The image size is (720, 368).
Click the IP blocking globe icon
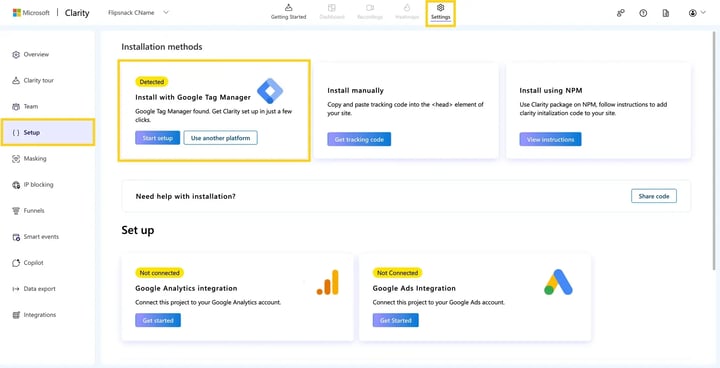pos(16,185)
